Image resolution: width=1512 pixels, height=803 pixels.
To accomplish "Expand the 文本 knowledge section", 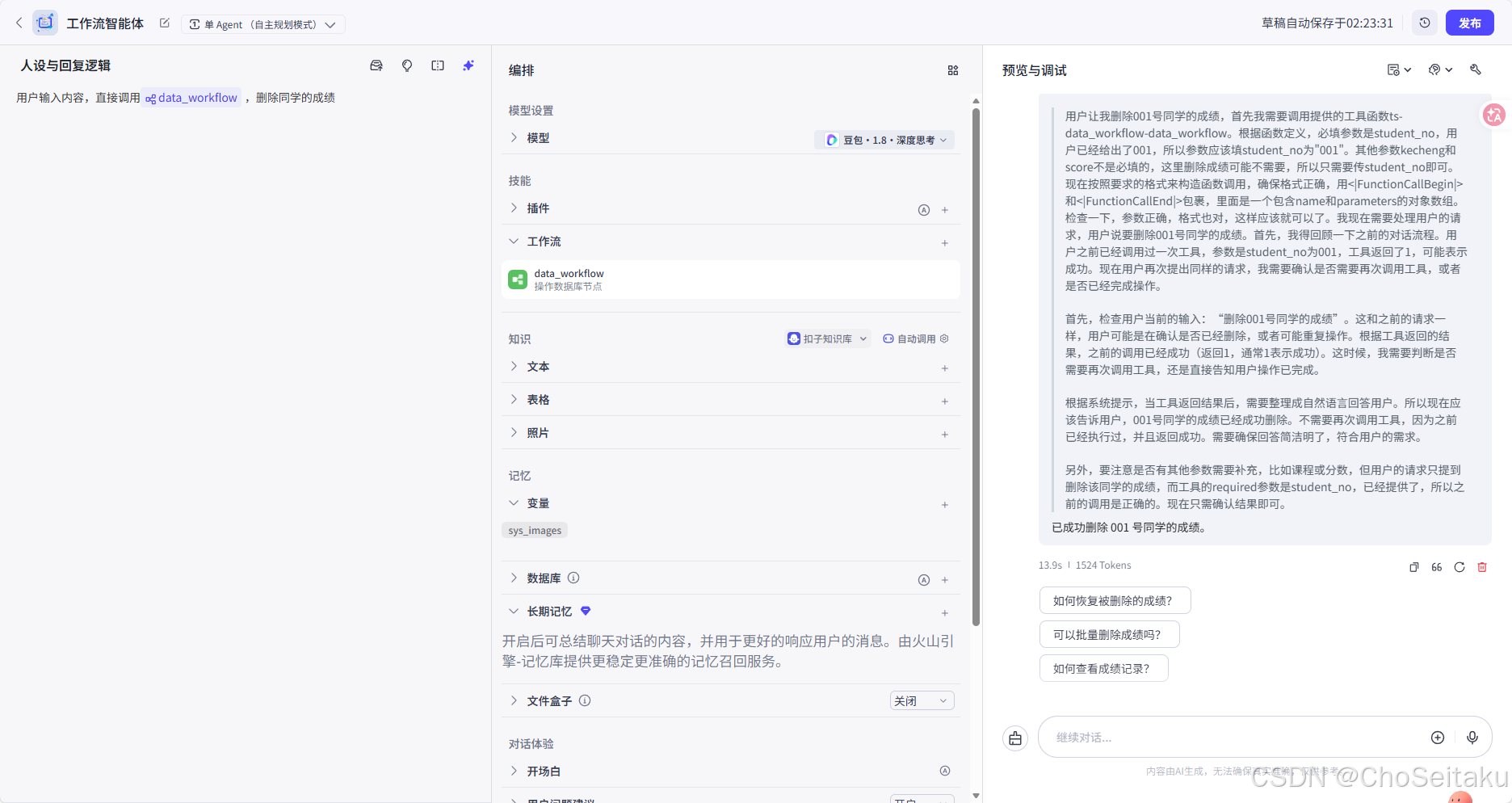I will tap(514, 367).
